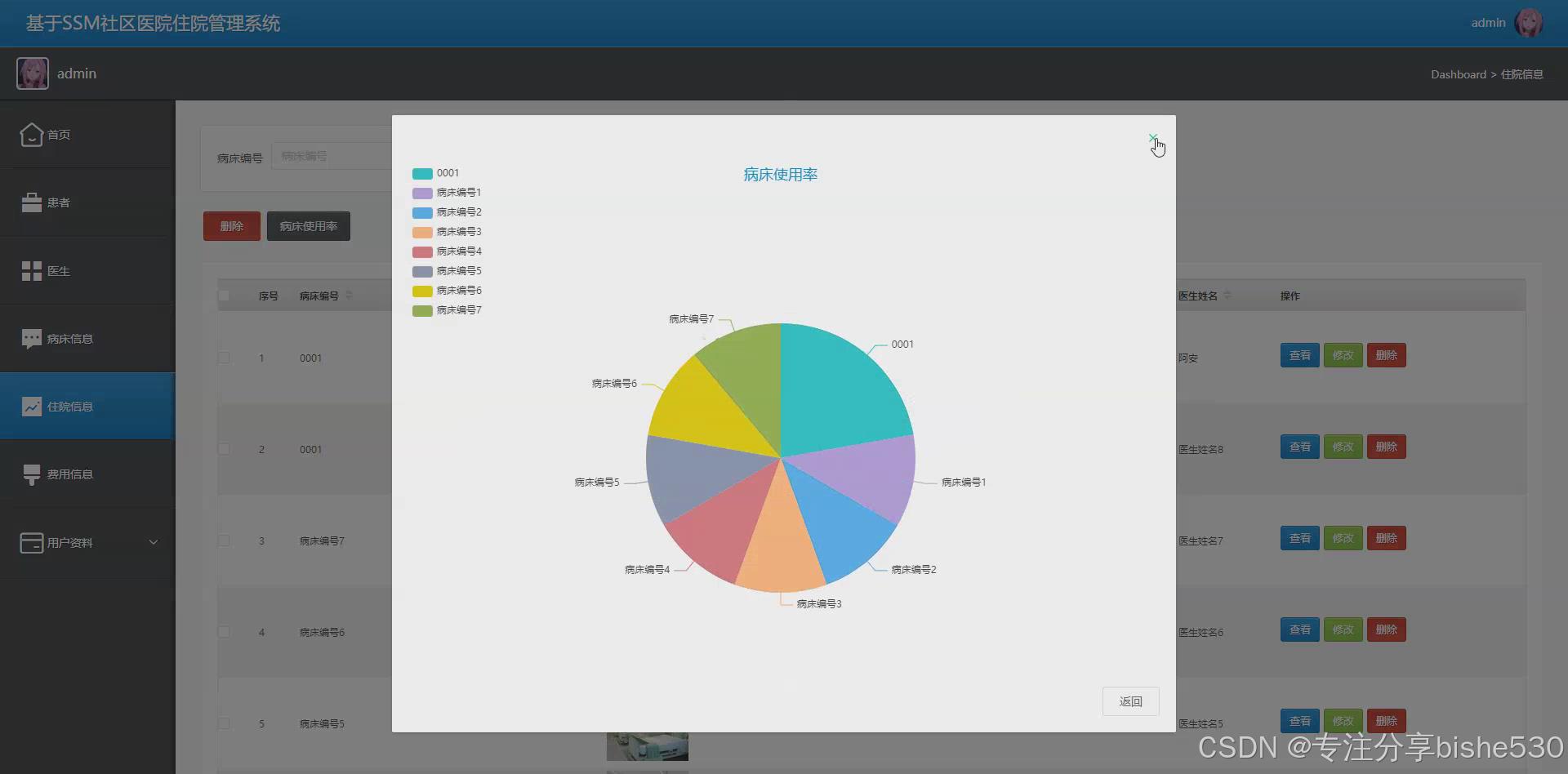Viewport: 1568px width, 774px height.
Task: Click 删除 for the 阿安 row
Action: click(1386, 355)
